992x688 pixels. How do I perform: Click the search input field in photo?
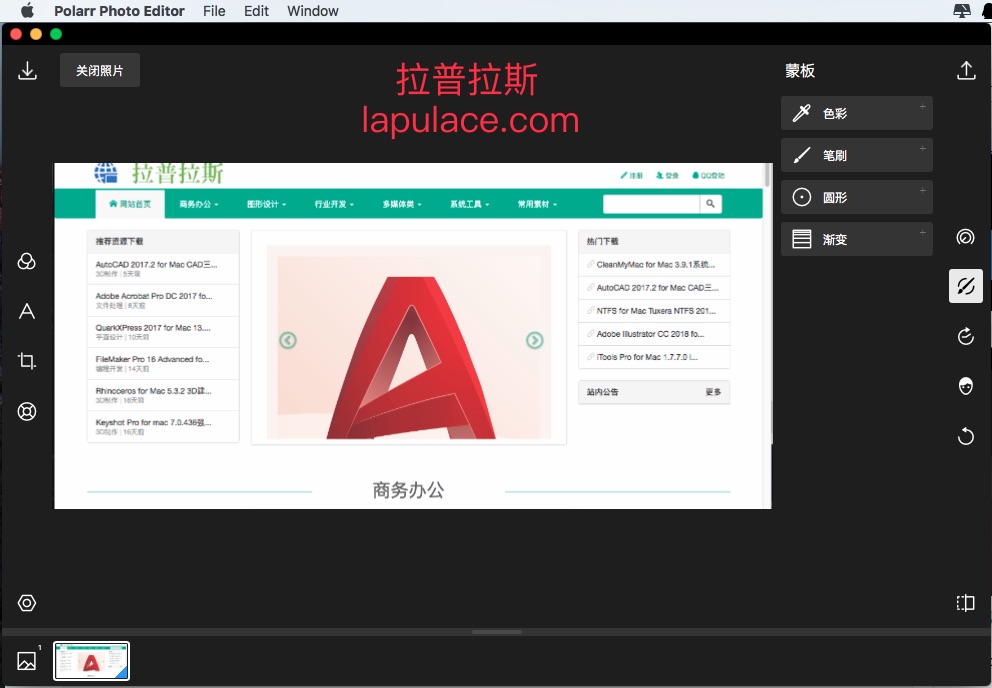click(x=652, y=204)
